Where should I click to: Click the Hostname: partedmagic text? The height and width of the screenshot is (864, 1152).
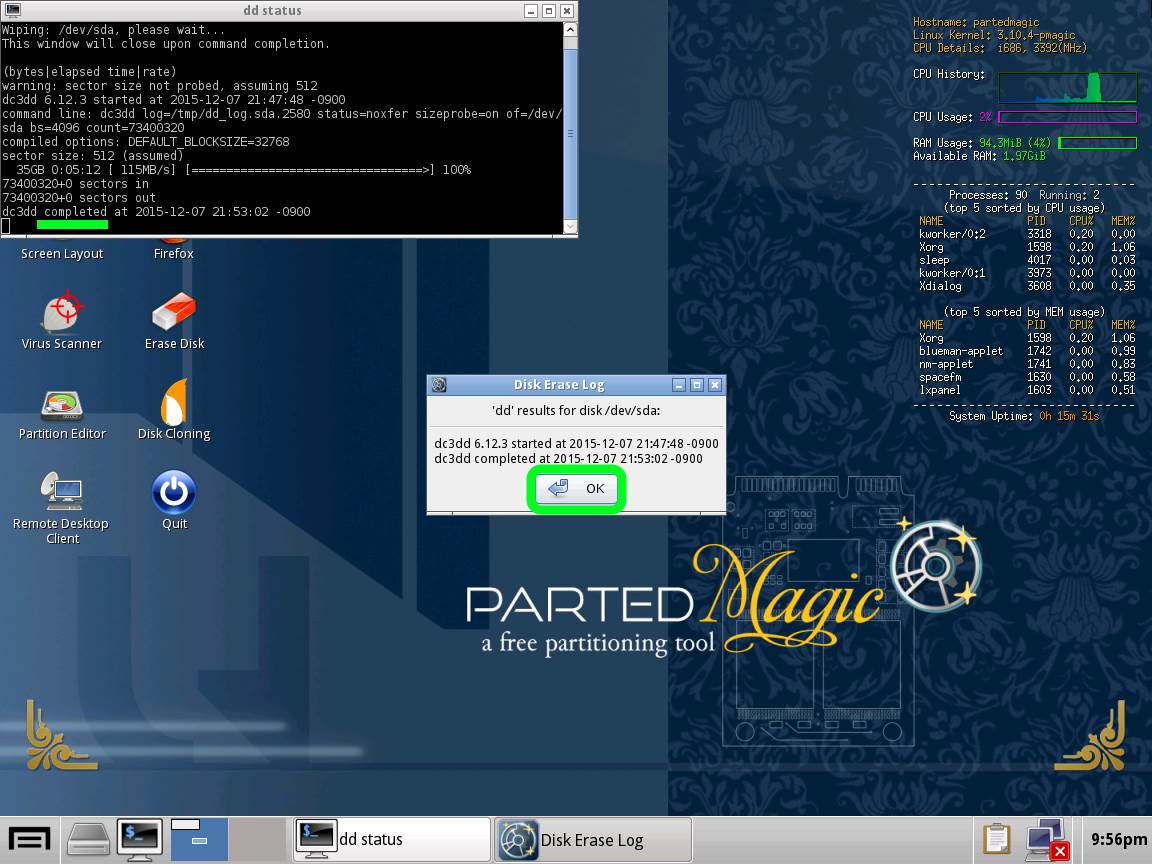[x=976, y=22]
